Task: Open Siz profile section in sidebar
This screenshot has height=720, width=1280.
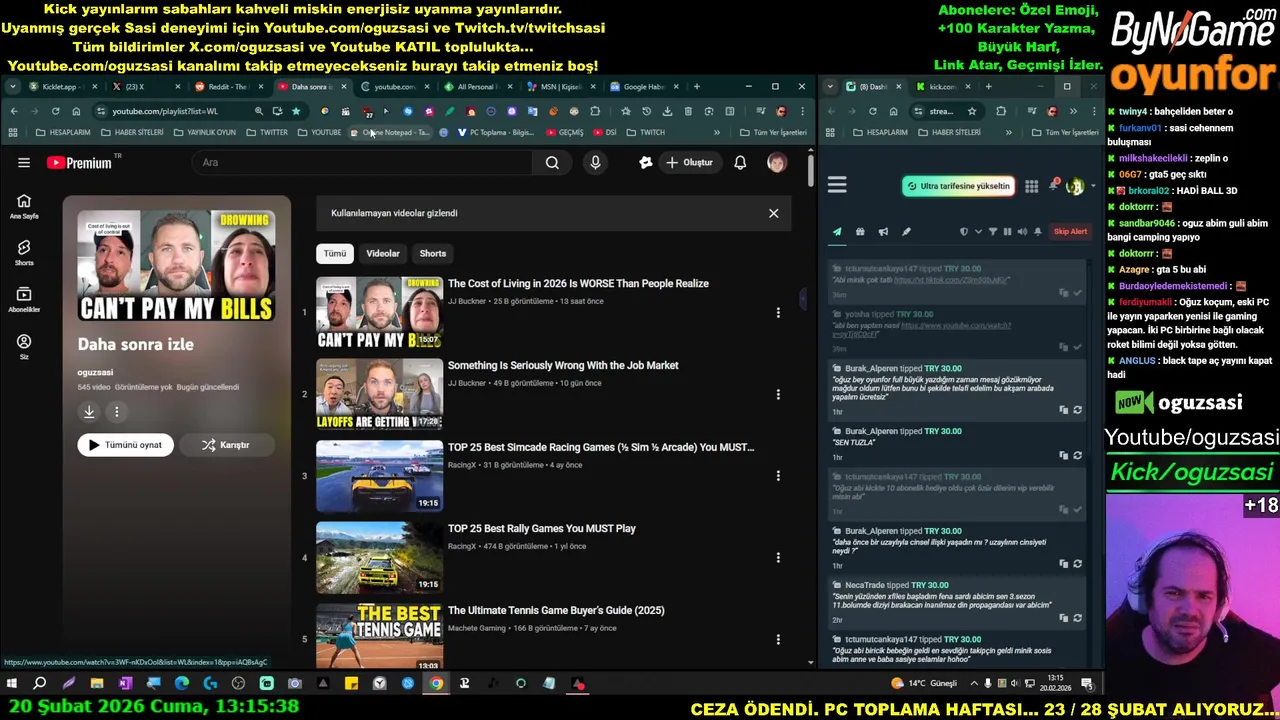Action: pos(24,347)
